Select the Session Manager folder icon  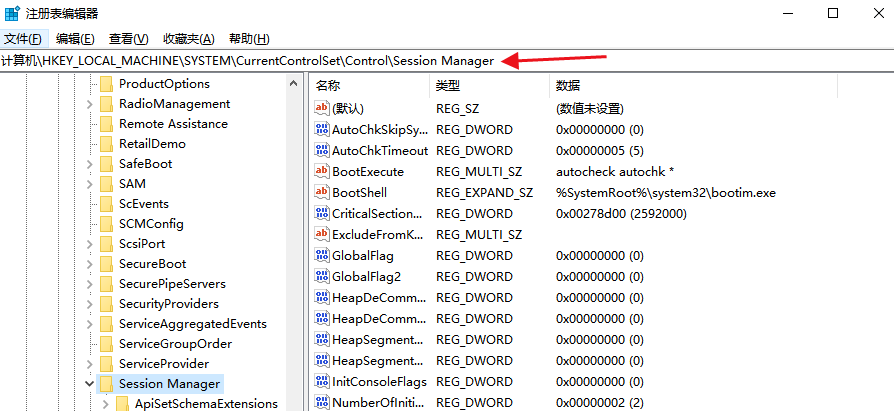coord(107,384)
